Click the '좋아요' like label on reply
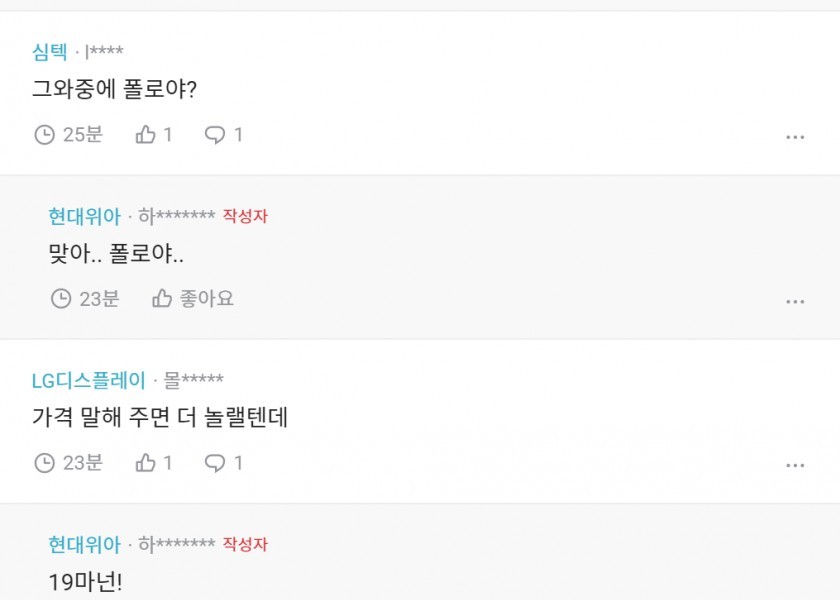This screenshot has height=600, width=840. click(x=206, y=299)
